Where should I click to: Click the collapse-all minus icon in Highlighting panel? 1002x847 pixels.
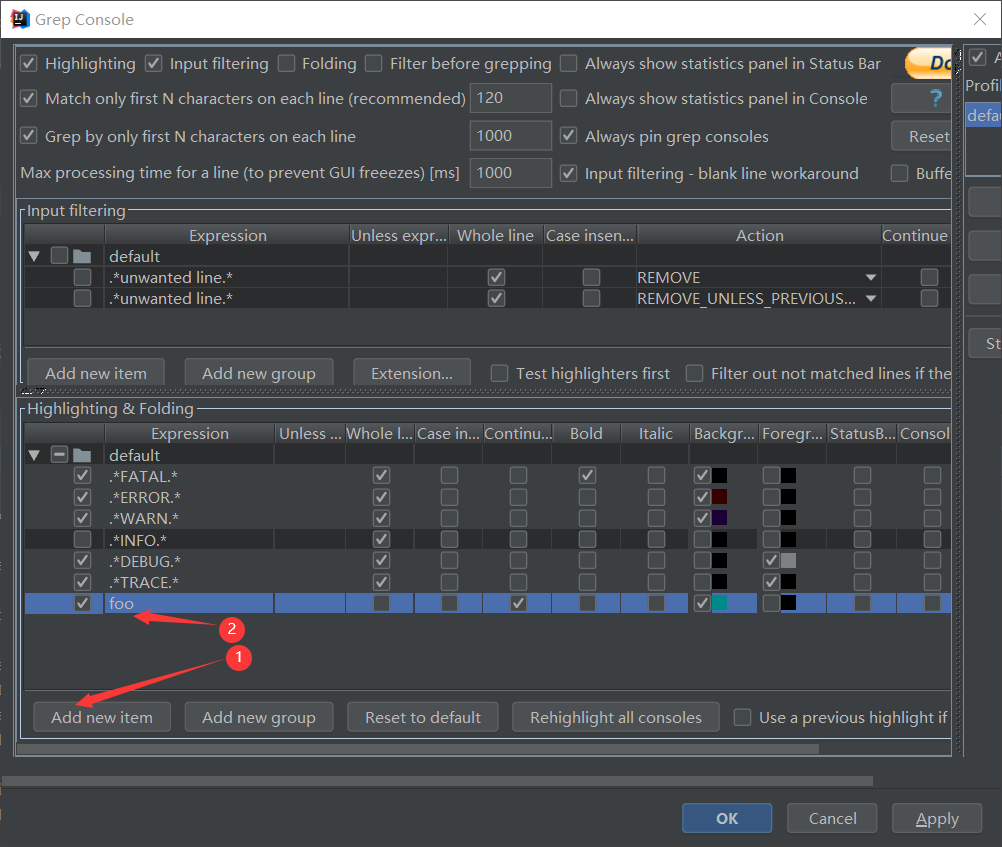point(59,455)
